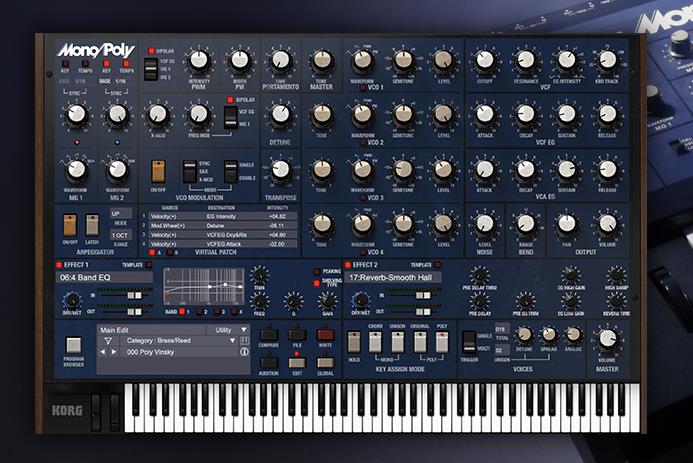Open Effect 2 type selector Reverb-Smooth Hall
This screenshot has width=693, height=463.
[x=392, y=277]
